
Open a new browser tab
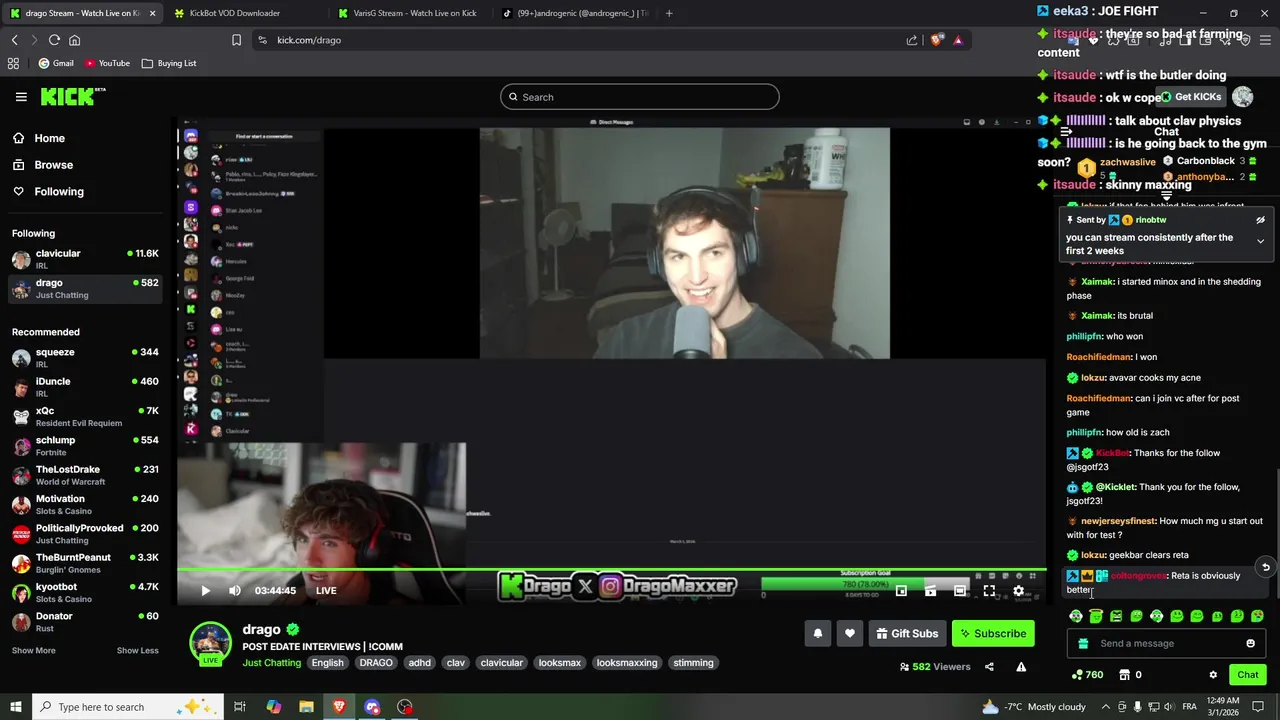[x=669, y=13]
